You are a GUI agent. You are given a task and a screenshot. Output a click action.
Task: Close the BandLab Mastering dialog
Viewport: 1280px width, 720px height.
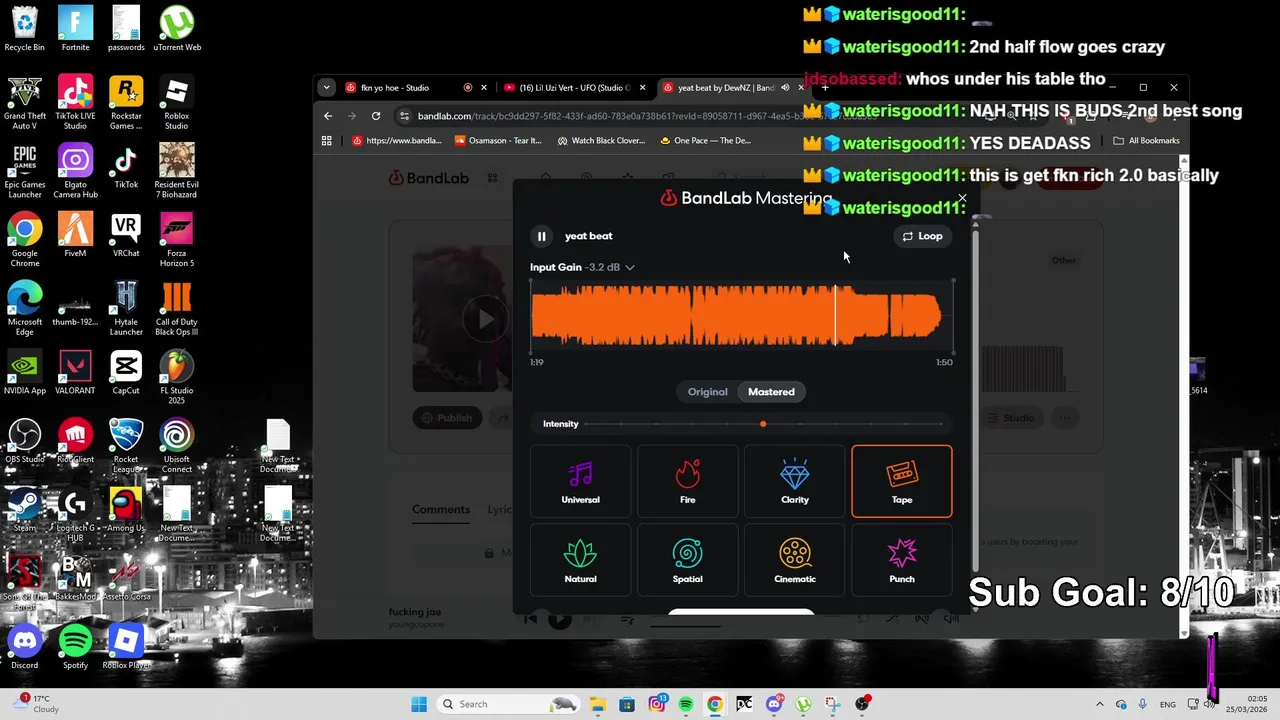962,199
